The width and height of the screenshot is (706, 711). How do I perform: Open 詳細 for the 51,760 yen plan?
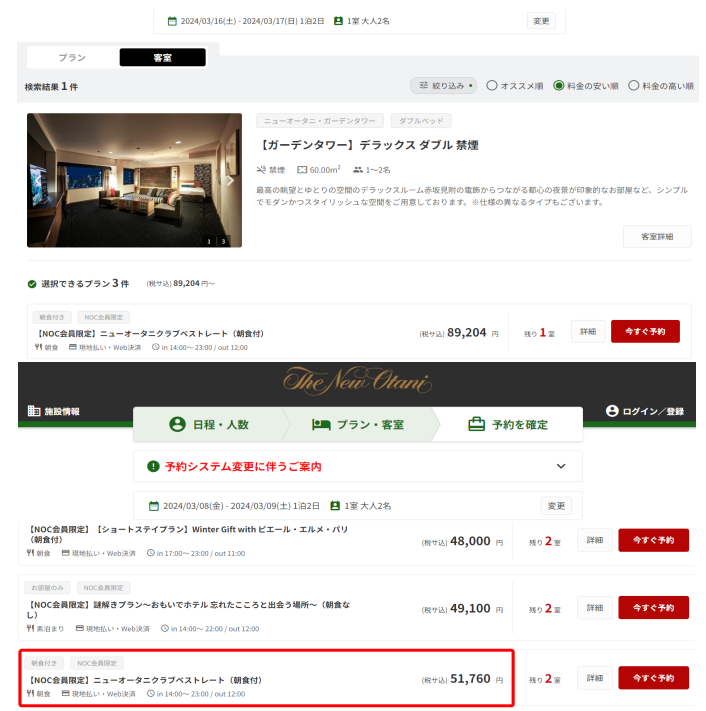click(594, 678)
